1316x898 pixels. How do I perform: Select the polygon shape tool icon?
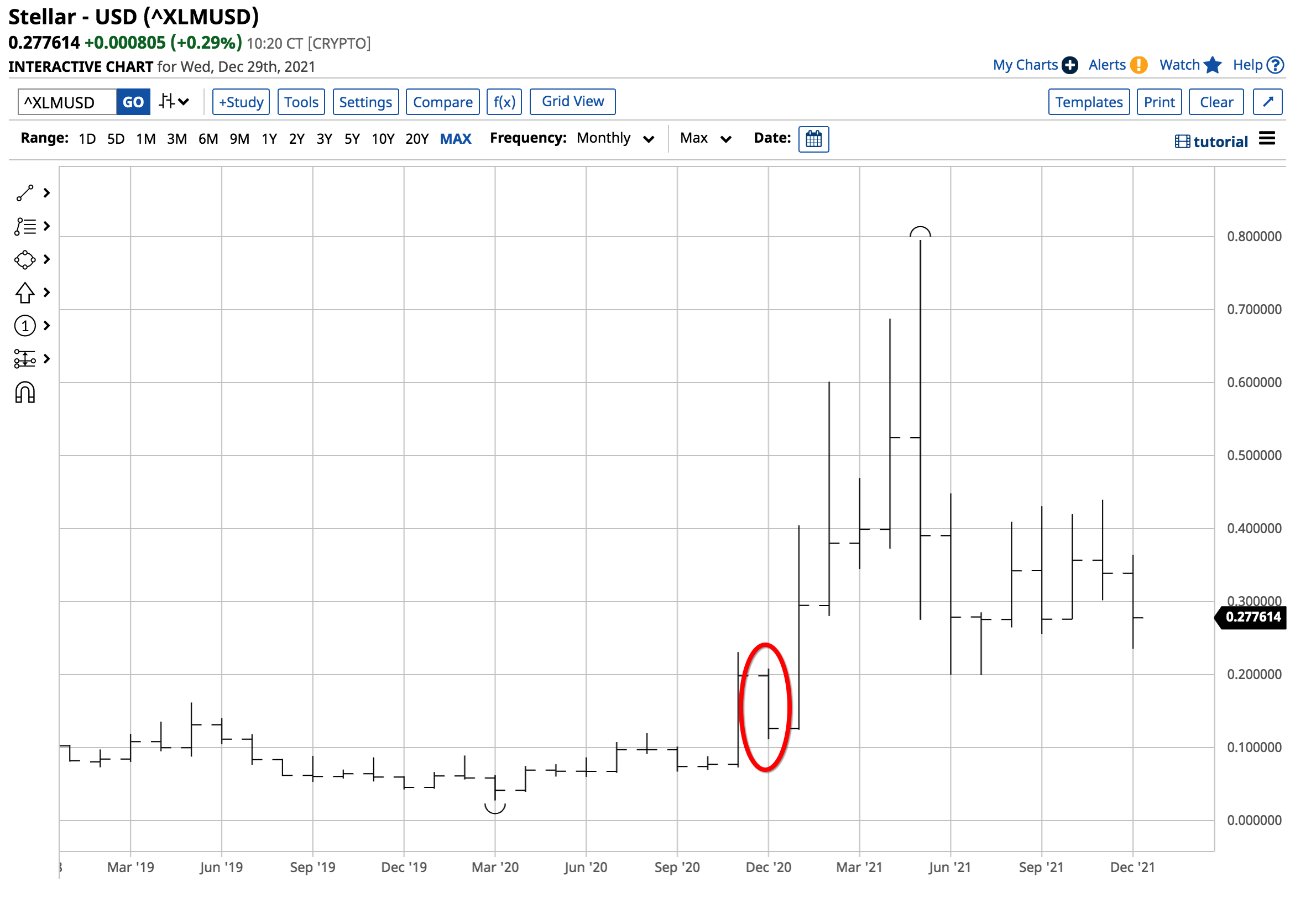point(25,260)
